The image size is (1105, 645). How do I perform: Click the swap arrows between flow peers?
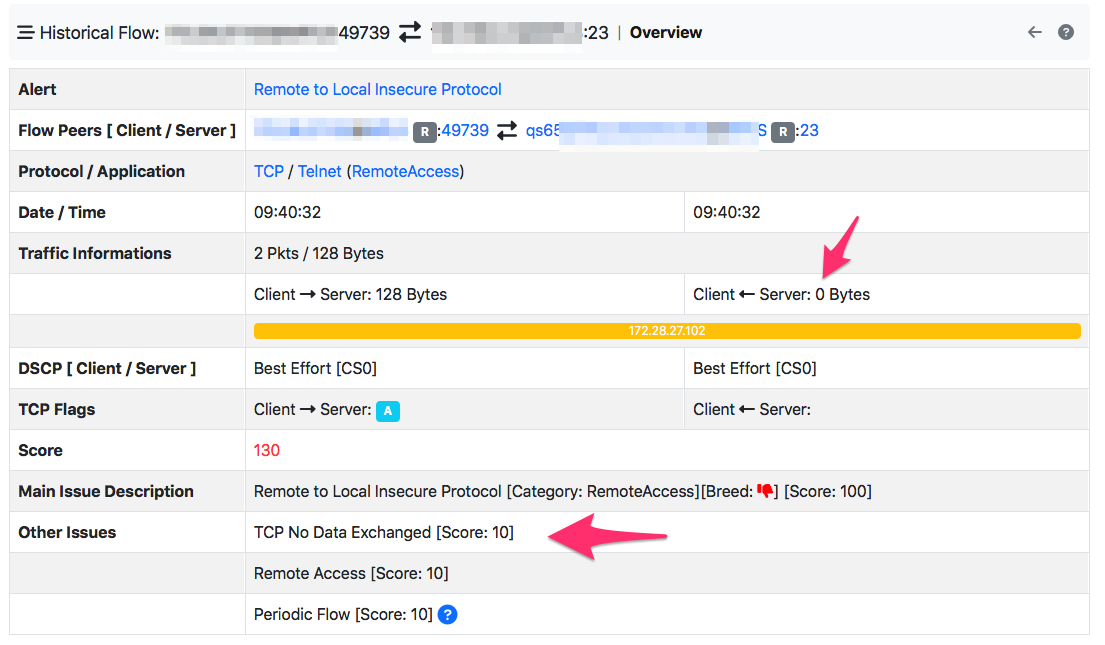click(x=507, y=130)
